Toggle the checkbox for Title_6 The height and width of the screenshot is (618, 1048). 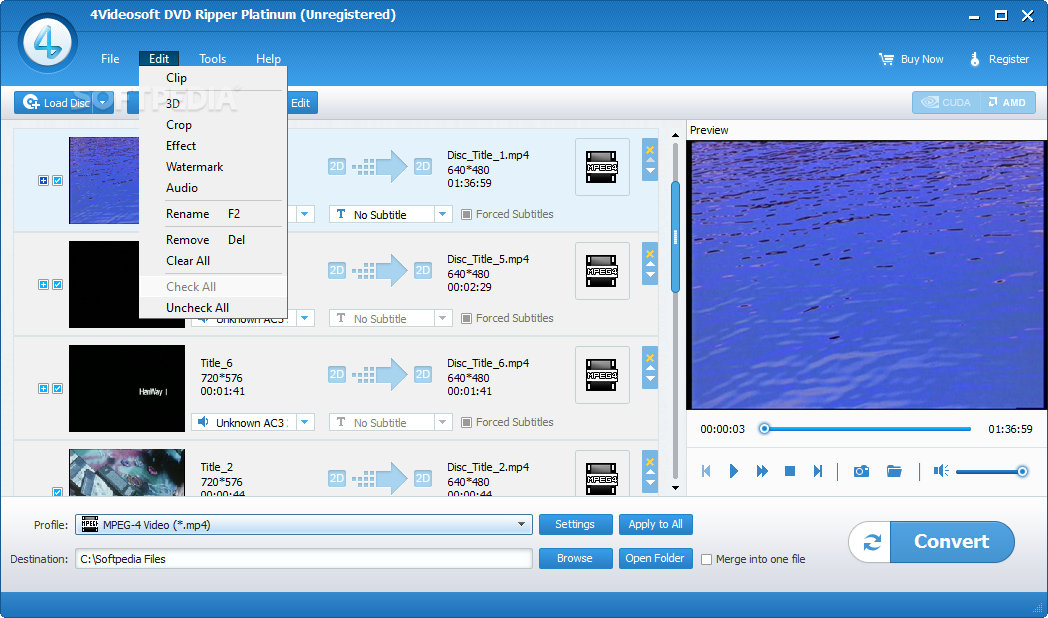[x=57, y=389]
